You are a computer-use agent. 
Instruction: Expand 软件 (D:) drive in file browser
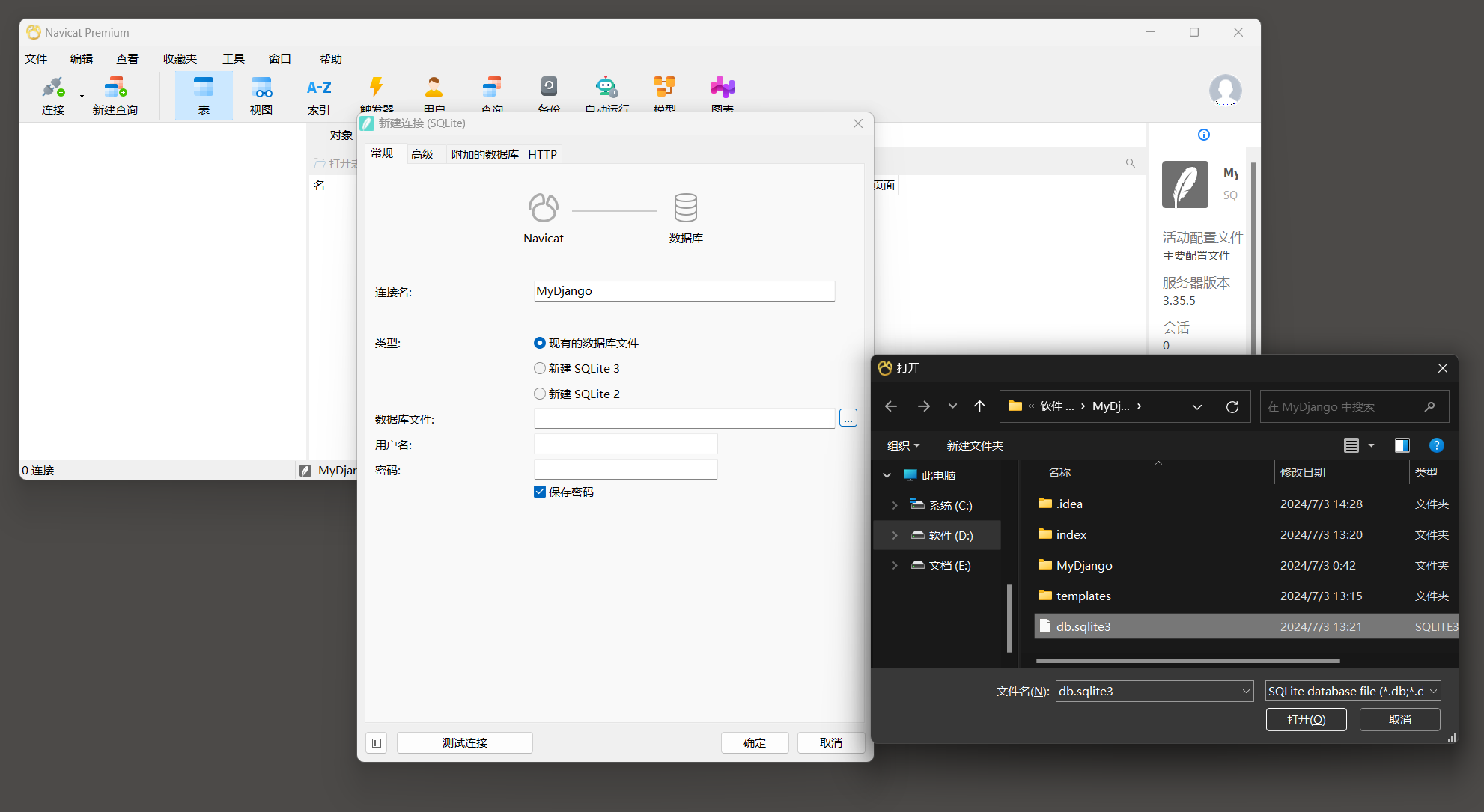895,535
